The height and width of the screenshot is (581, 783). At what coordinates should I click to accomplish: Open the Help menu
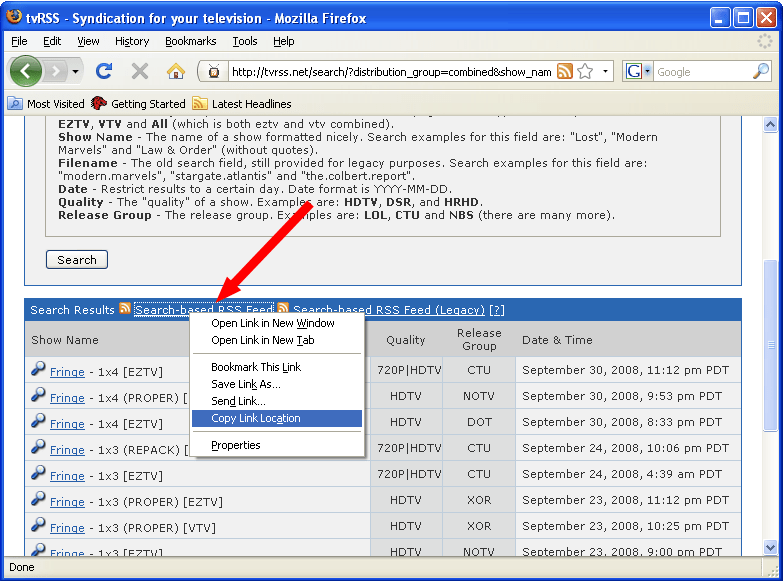coord(283,41)
